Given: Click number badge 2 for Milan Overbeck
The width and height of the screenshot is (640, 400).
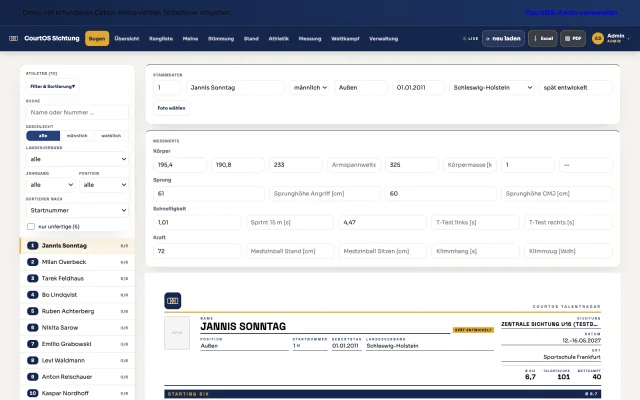Looking at the screenshot, I should tap(33, 262).
